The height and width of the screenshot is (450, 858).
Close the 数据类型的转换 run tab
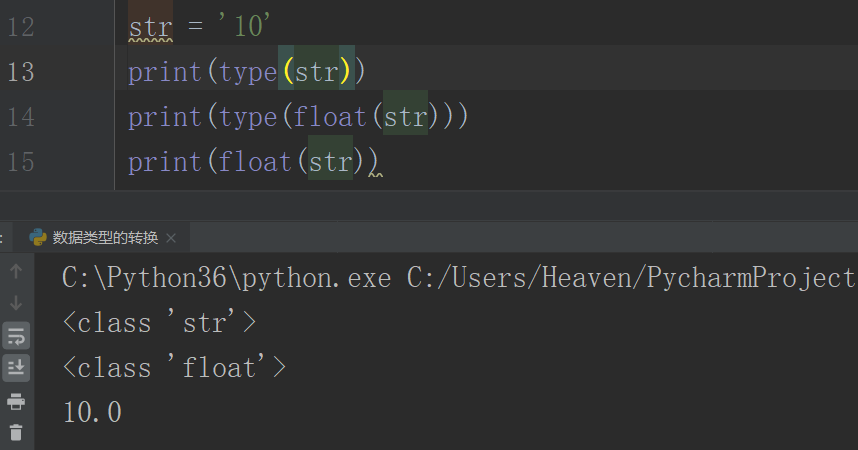click(x=171, y=238)
